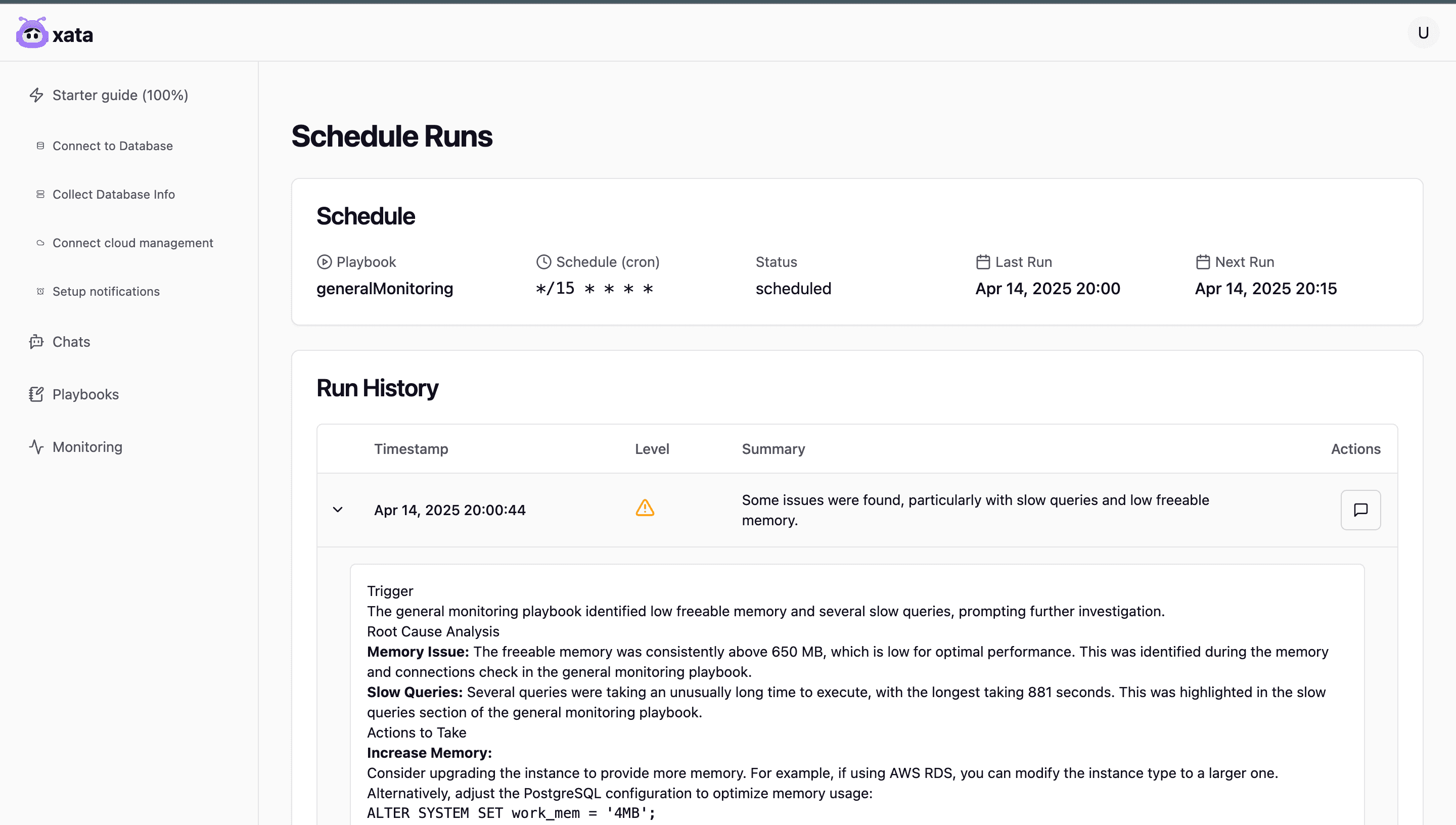Collapse the Apr 14 run history entry
This screenshot has height=825, width=1456.
point(338,510)
